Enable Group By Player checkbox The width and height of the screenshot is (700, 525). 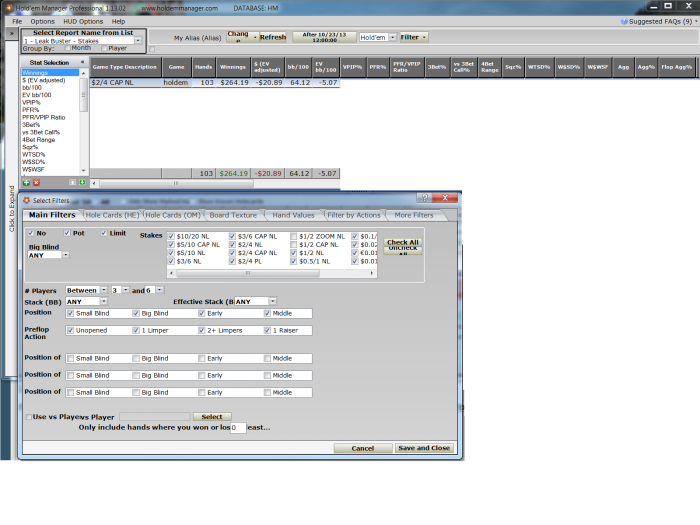(104, 48)
